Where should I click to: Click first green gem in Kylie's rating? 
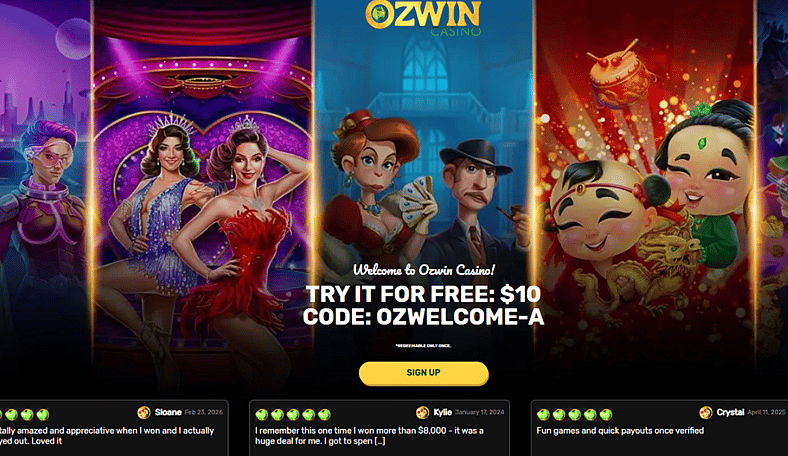pos(261,415)
